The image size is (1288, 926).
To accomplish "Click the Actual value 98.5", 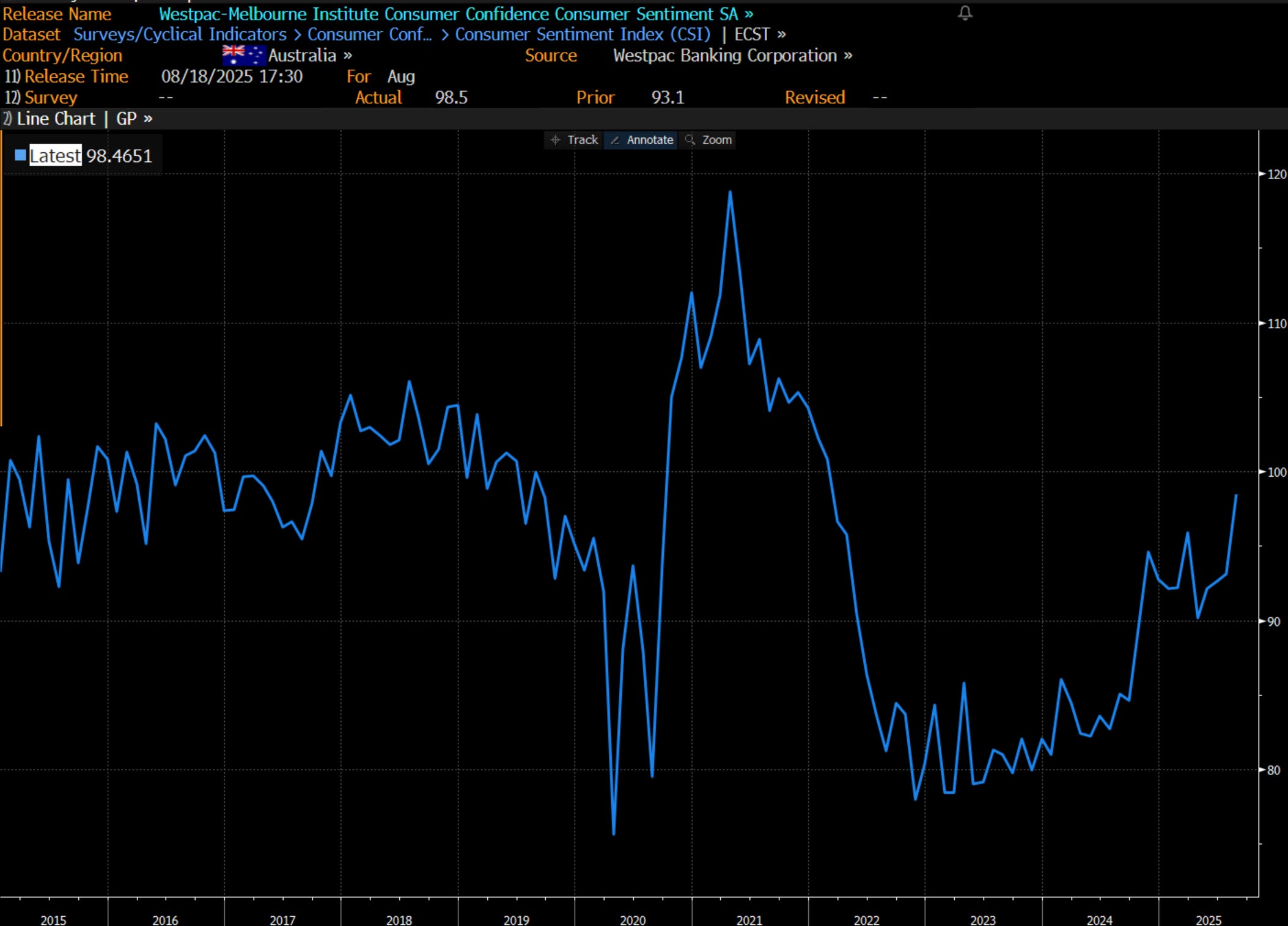I will pos(451,98).
